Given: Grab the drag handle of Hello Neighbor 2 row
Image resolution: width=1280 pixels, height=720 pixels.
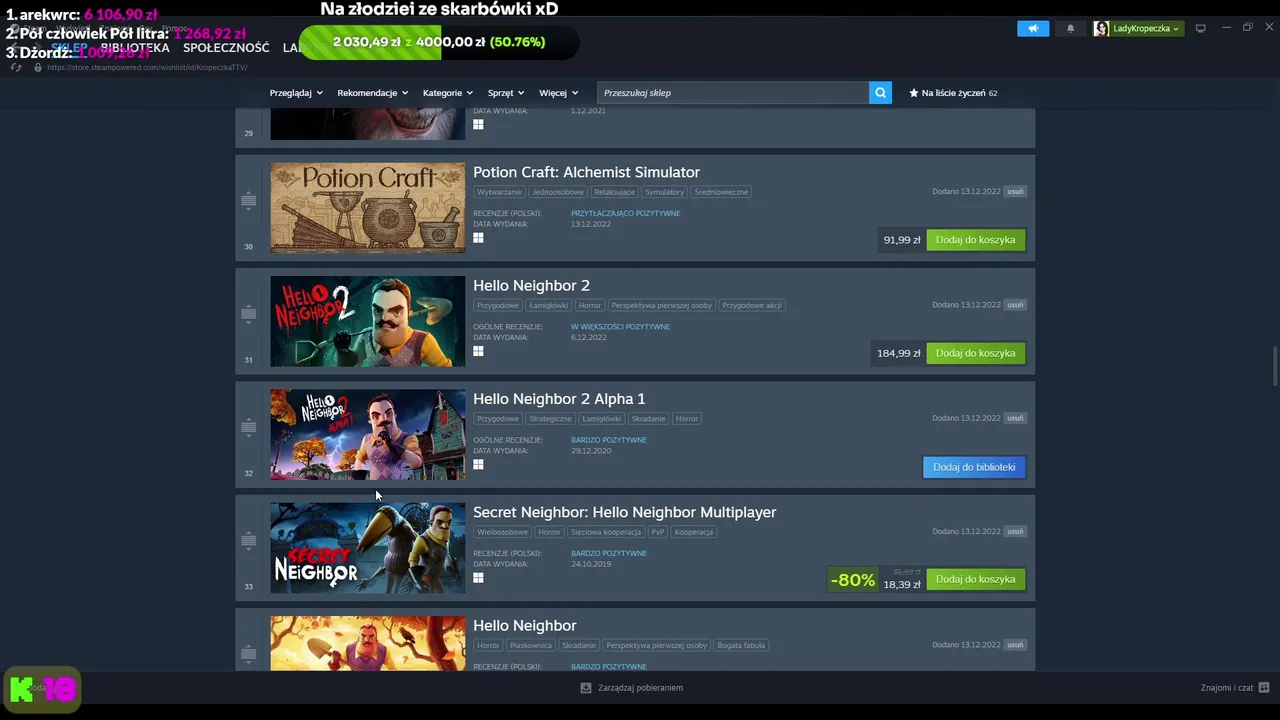Looking at the screenshot, I should (x=249, y=314).
